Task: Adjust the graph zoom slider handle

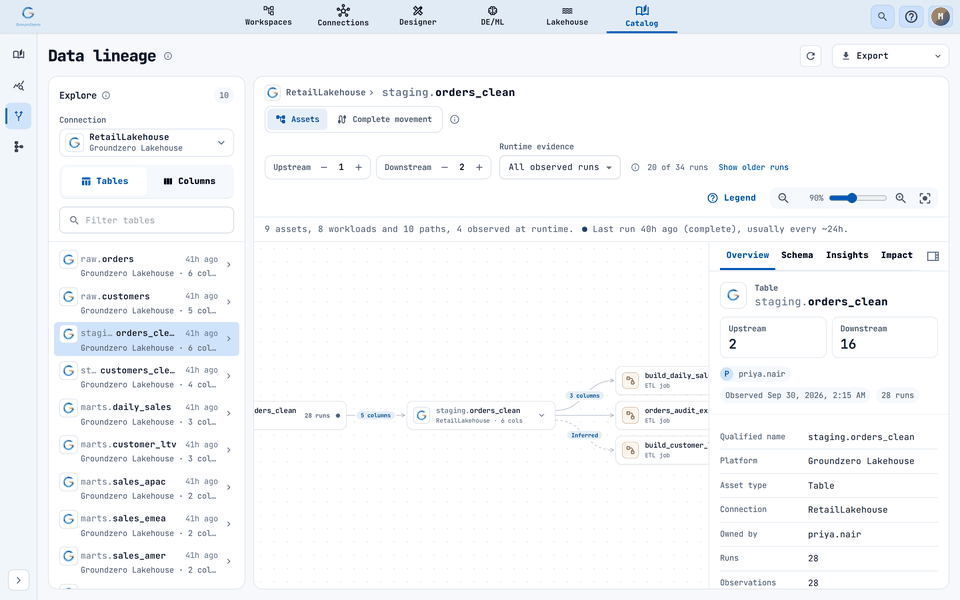Action: coord(852,198)
